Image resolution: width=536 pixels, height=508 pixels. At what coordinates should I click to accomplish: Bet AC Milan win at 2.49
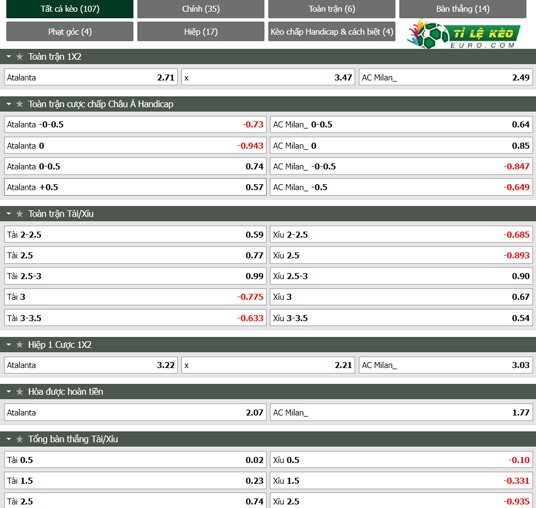pyautogui.click(x=446, y=78)
